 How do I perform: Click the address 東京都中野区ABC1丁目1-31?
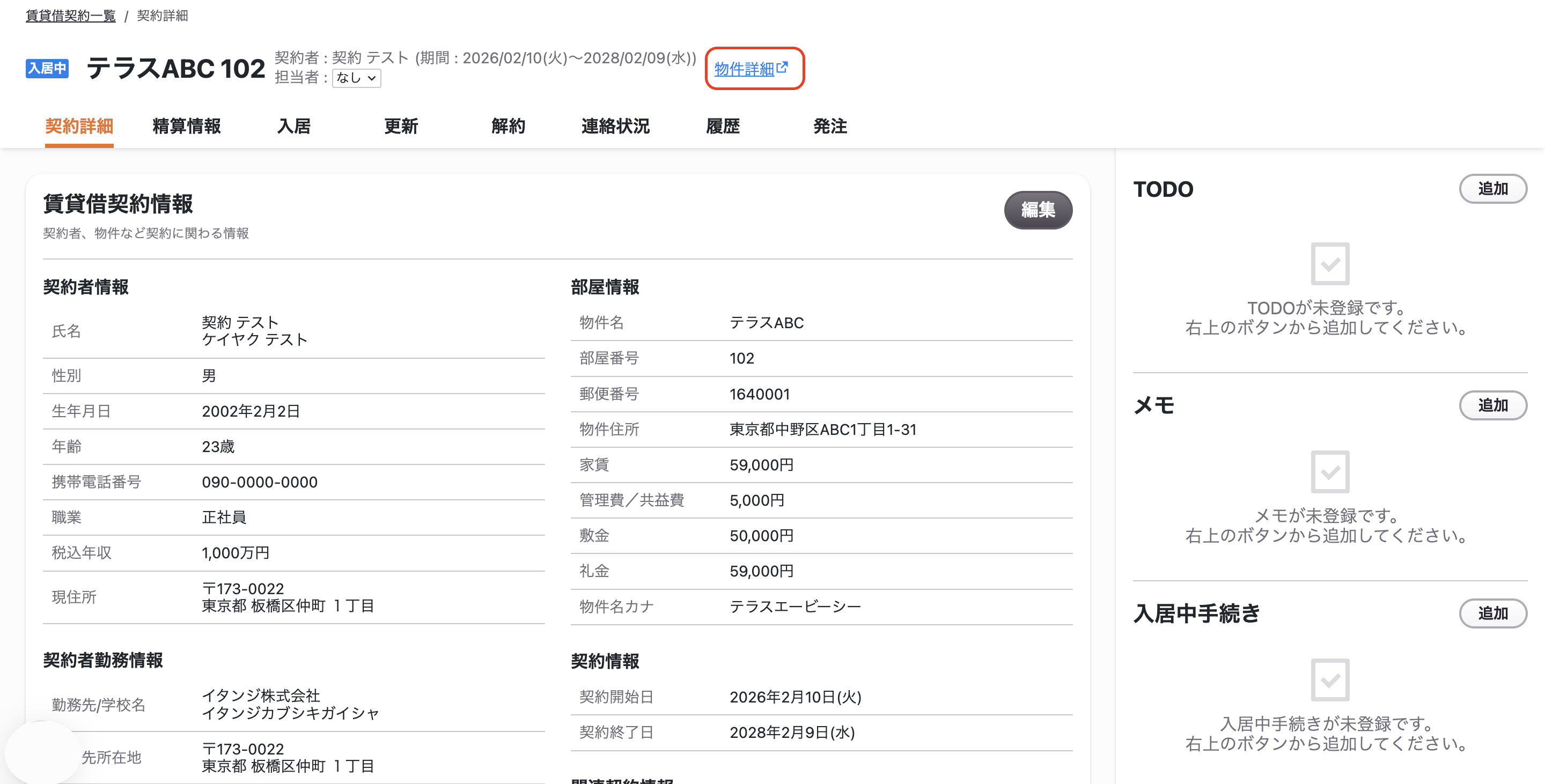point(823,429)
